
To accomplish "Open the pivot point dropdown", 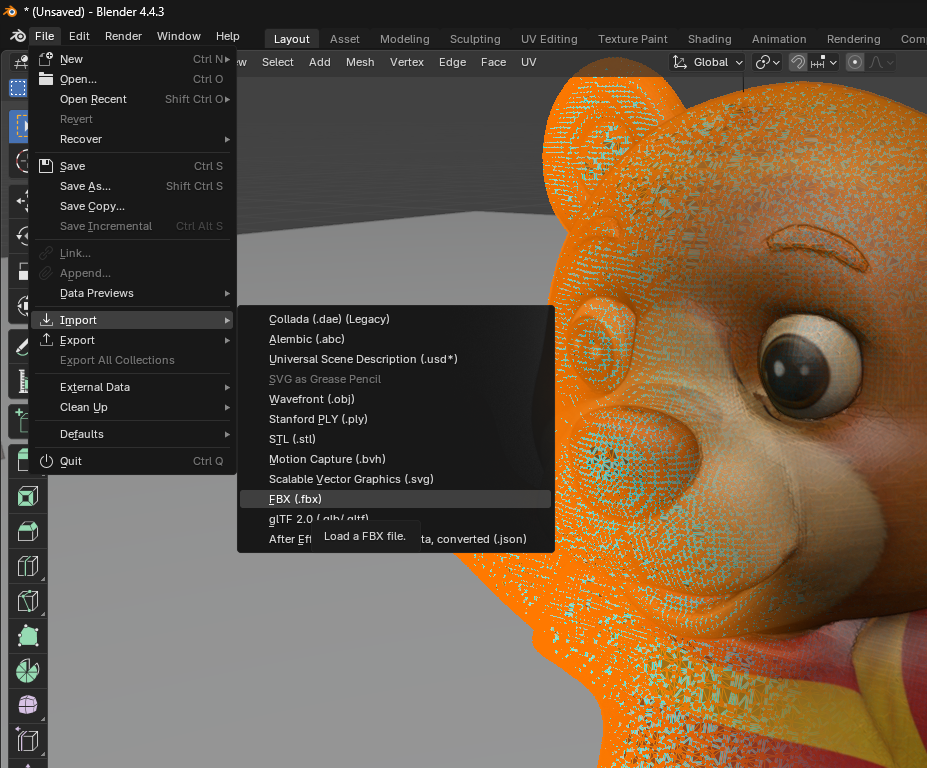I will [x=768, y=62].
